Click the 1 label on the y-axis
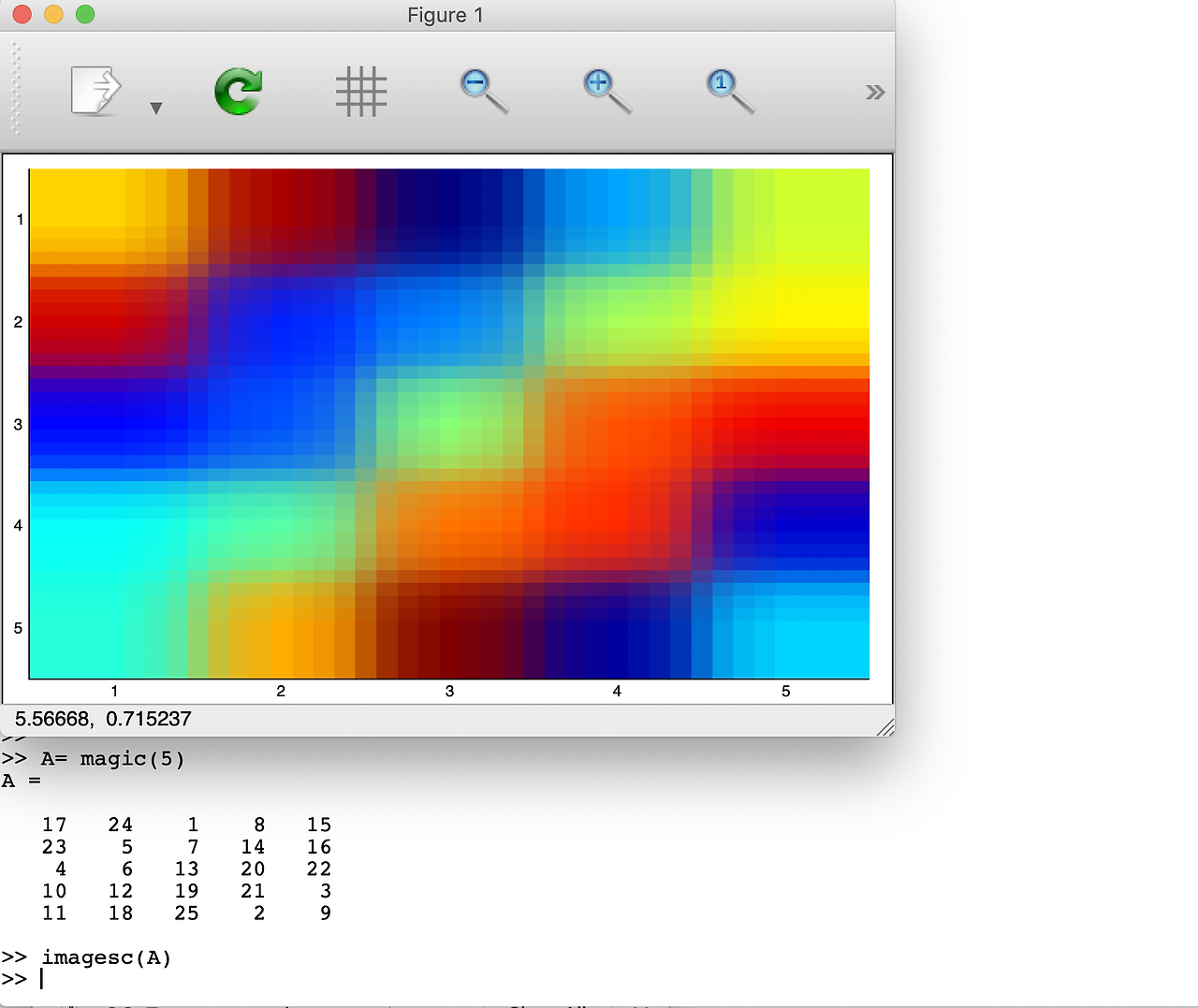Viewport: 1198px width, 1008px height. pos(18,220)
